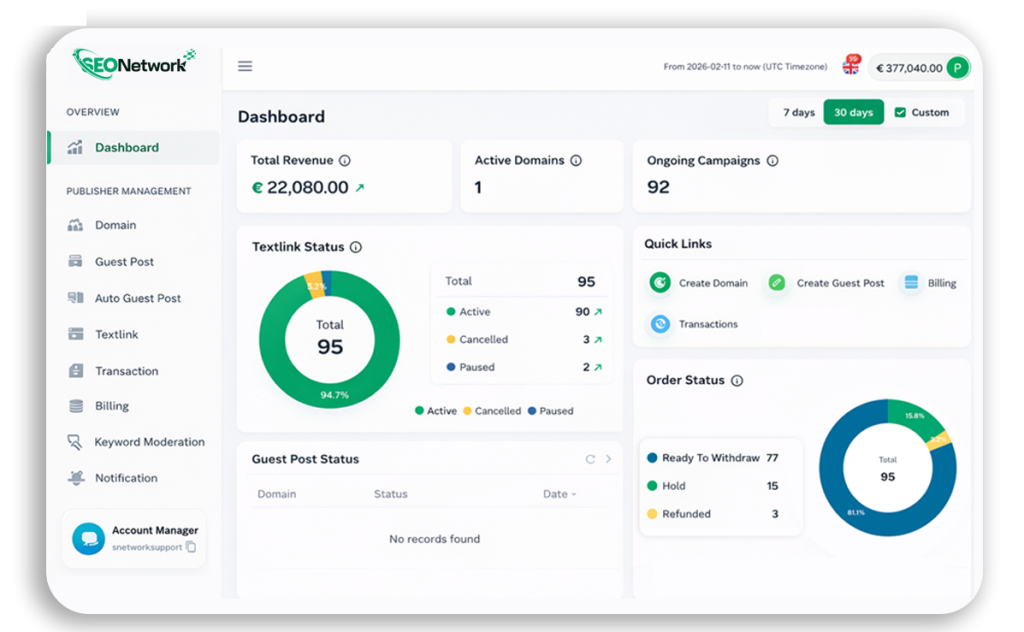Image resolution: width=1024 pixels, height=632 pixels.
Task: Refresh the Guest Post Status panel
Action: [x=591, y=459]
